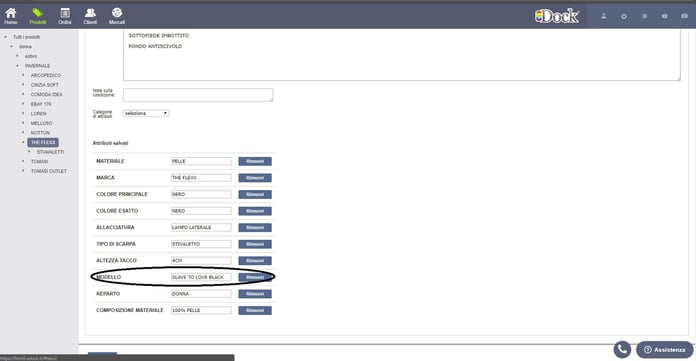This screenshot has width=696, height=361.
Task: Click the COLORE ESATTO value field
Action: pyautogui.click(x=201, y=211)
